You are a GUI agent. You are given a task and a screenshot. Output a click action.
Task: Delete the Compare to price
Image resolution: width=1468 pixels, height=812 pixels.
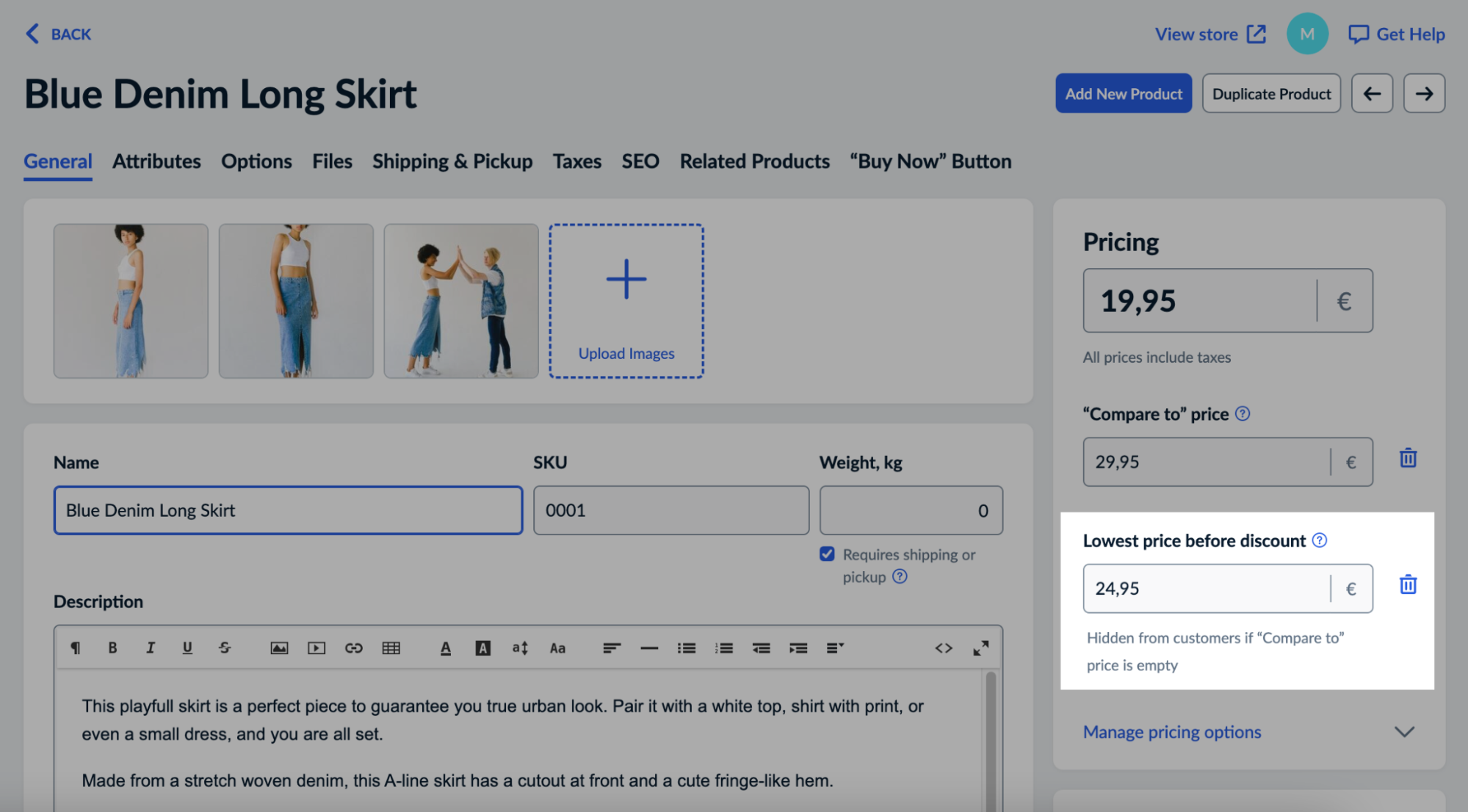tap(1408, 457)
